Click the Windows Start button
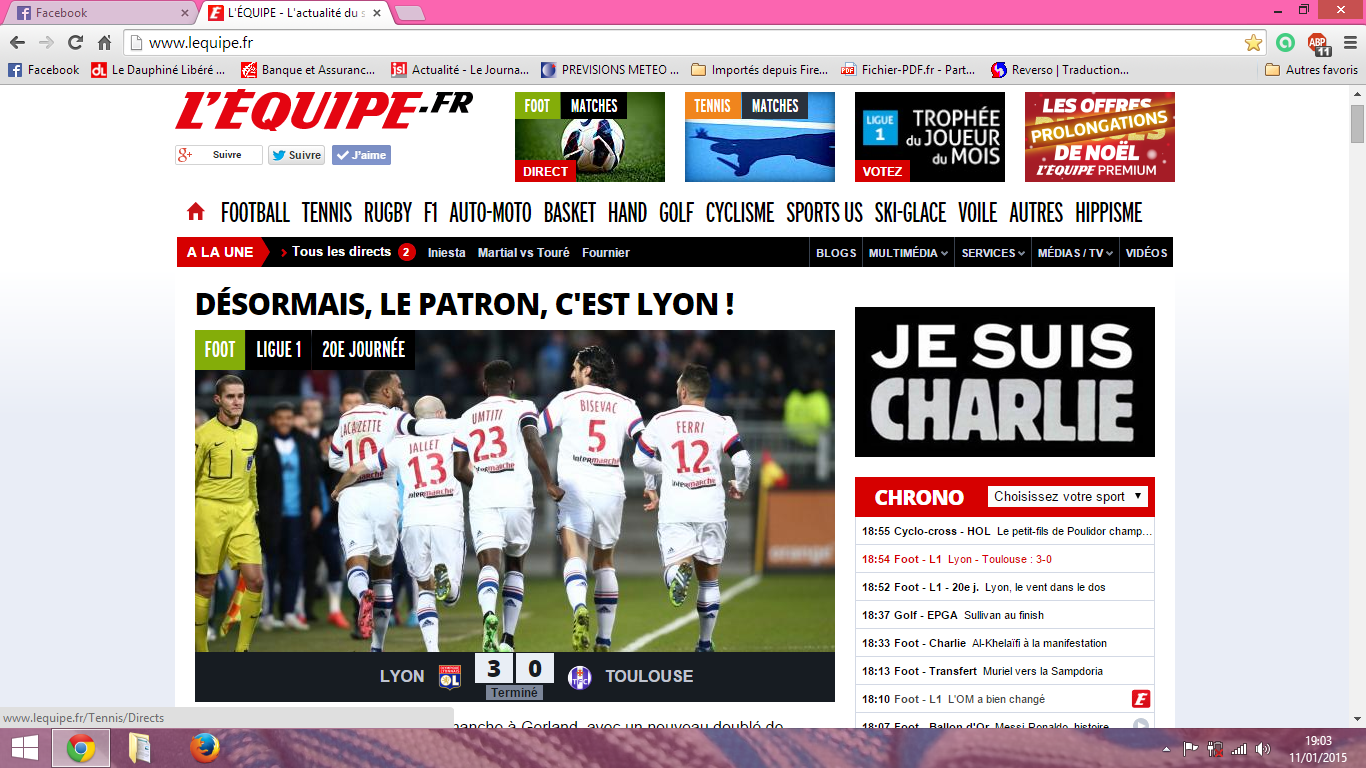The image size is (1366, 768). 24,747
